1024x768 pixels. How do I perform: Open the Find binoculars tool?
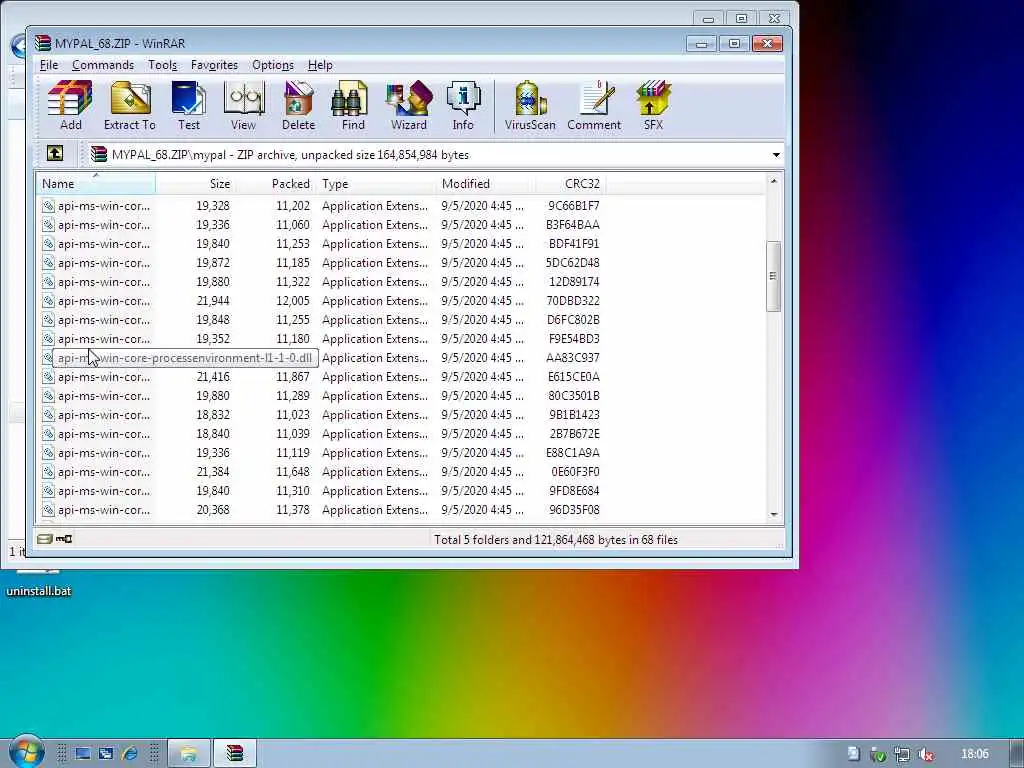(353, 106)
